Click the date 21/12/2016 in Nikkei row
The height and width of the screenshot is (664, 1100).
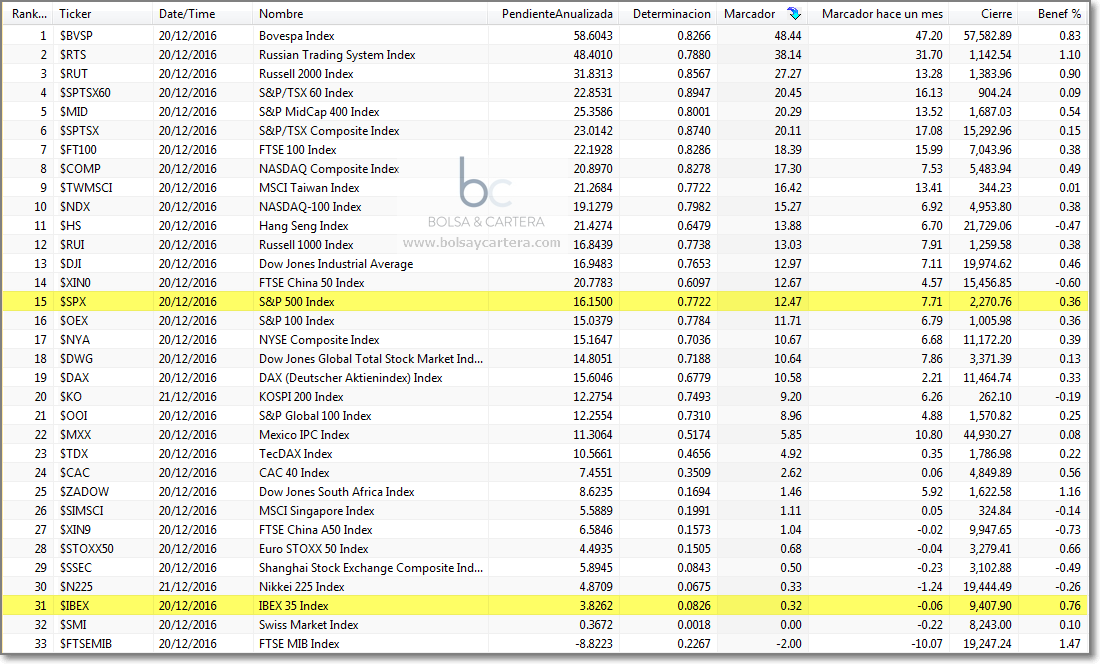pyautogui.click(x=187, y=586)
